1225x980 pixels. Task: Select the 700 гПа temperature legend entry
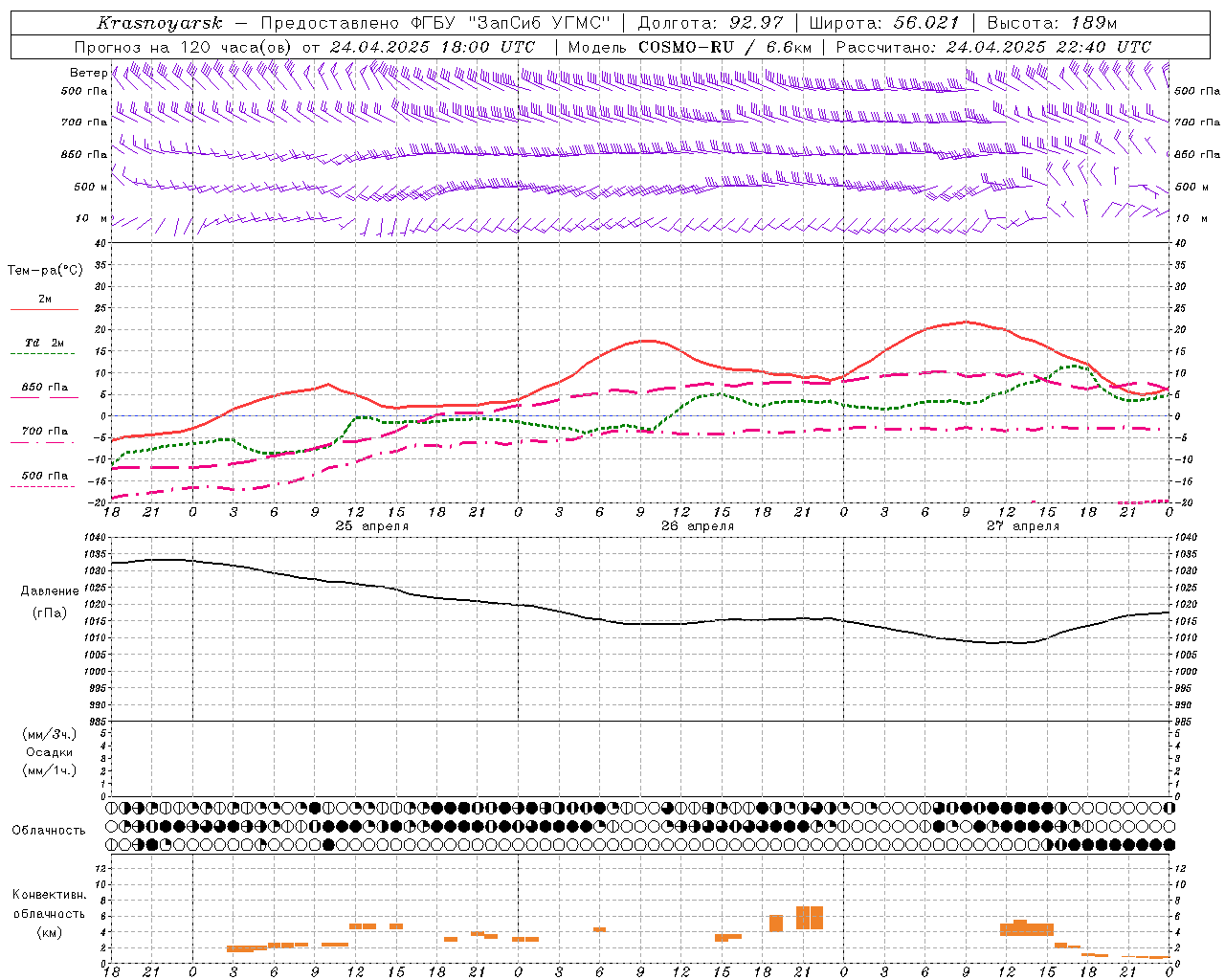coord(44,434)
